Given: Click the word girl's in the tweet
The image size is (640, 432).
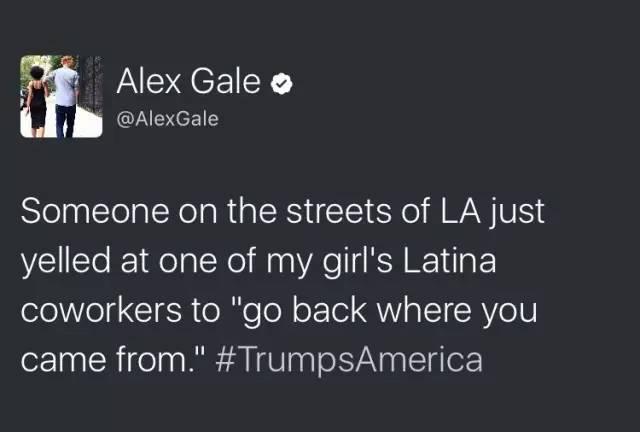Looking at the screenshot, I should click(x=358, y=262).
